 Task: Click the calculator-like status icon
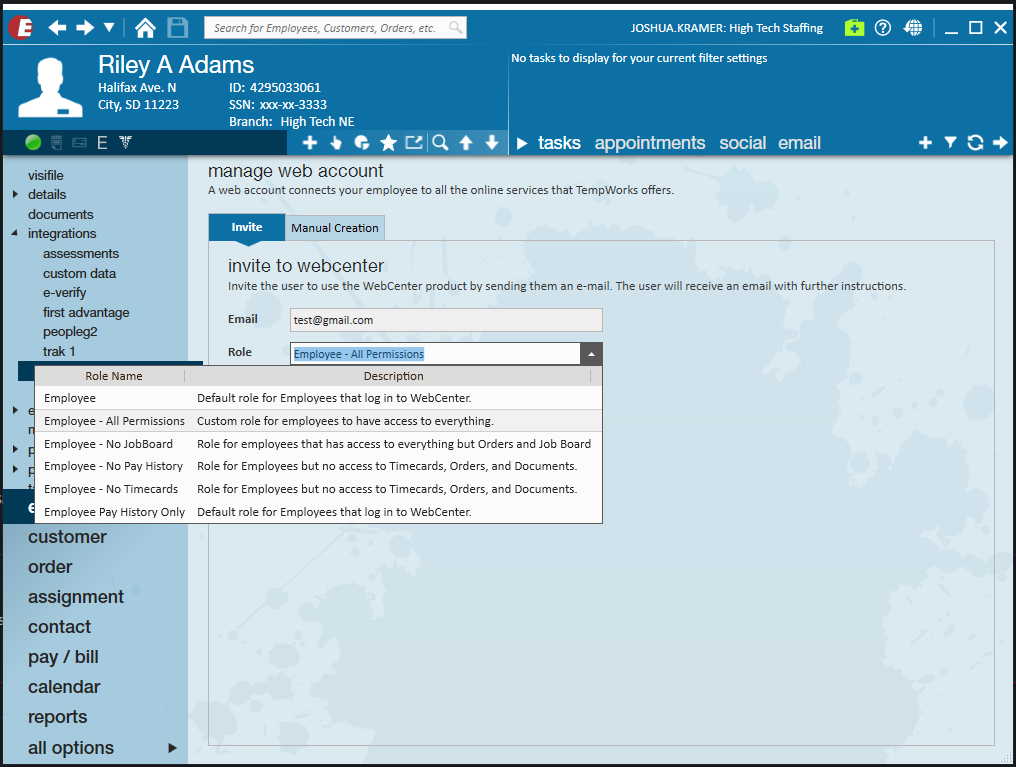click(56, 143)
